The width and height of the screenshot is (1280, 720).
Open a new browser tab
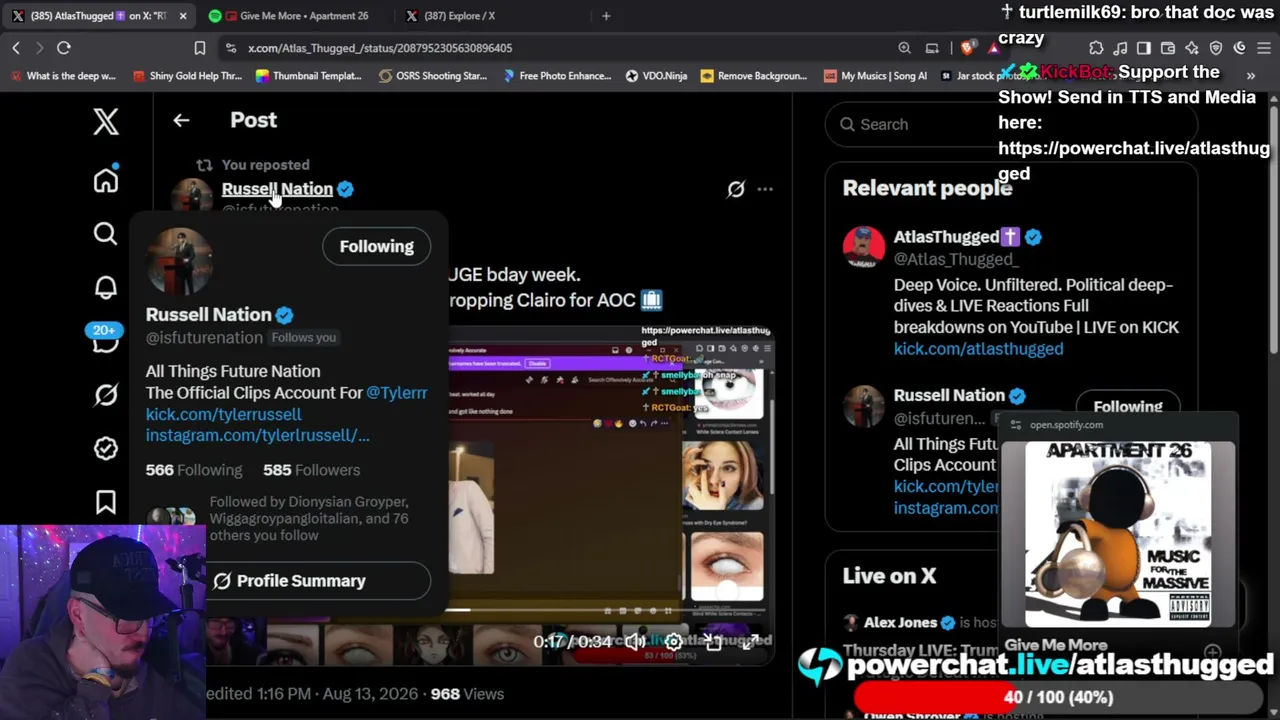click(x=606, y=16)
